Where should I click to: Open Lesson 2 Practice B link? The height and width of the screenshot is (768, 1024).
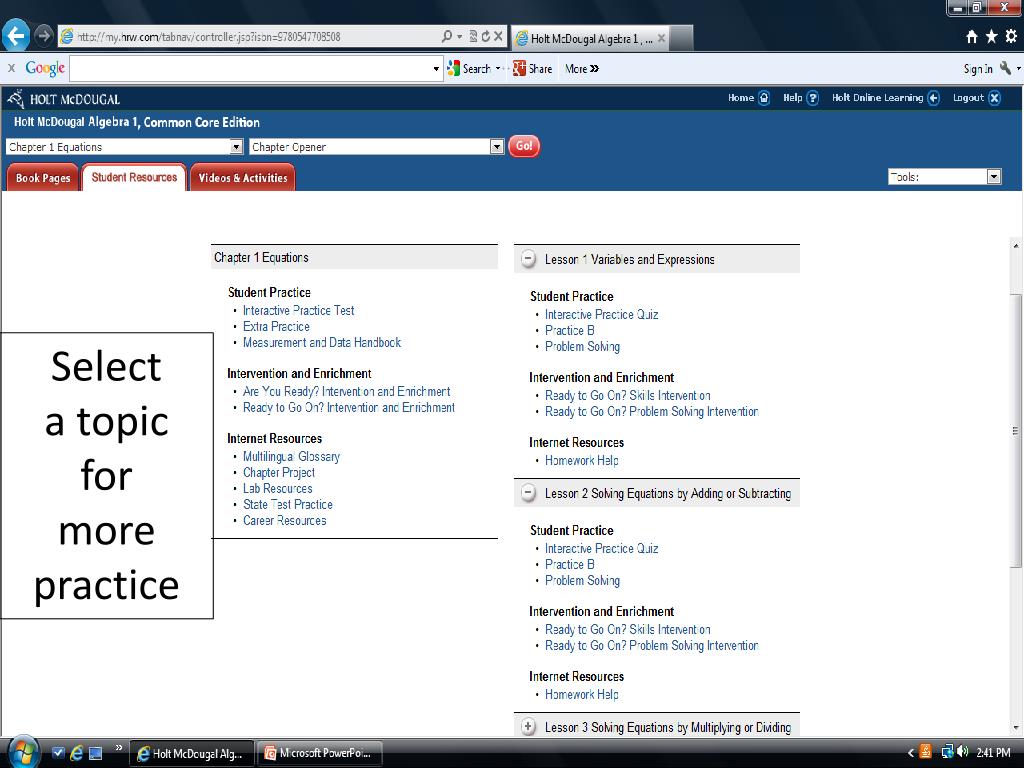[569, 564]
